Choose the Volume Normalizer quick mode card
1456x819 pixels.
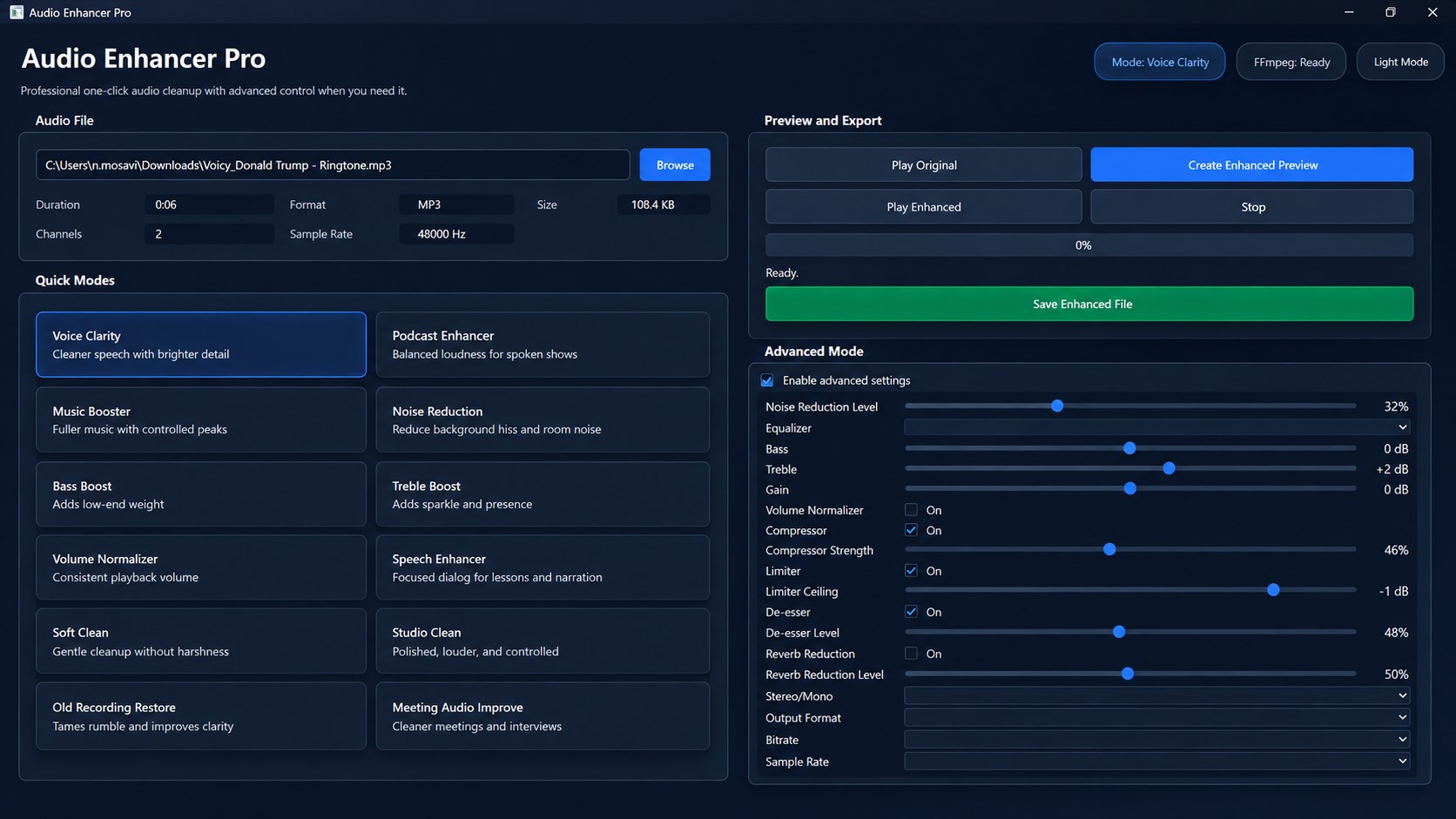[x=201, y=567]
